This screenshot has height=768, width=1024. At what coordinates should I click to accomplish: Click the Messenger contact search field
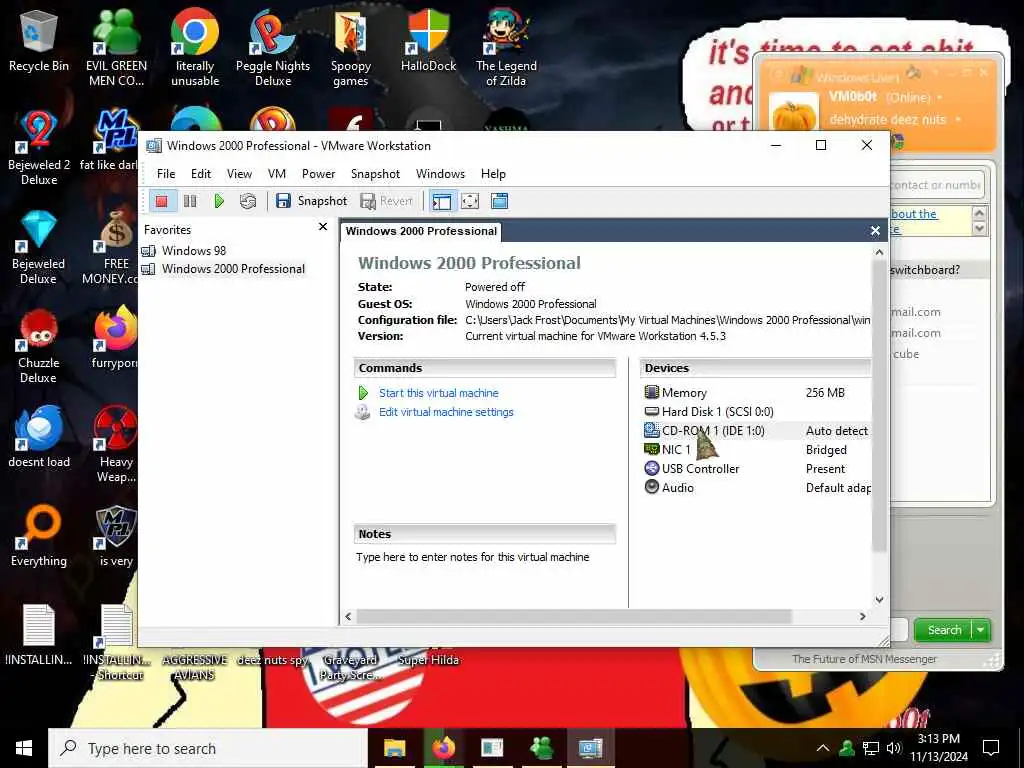tap(936, 185)
